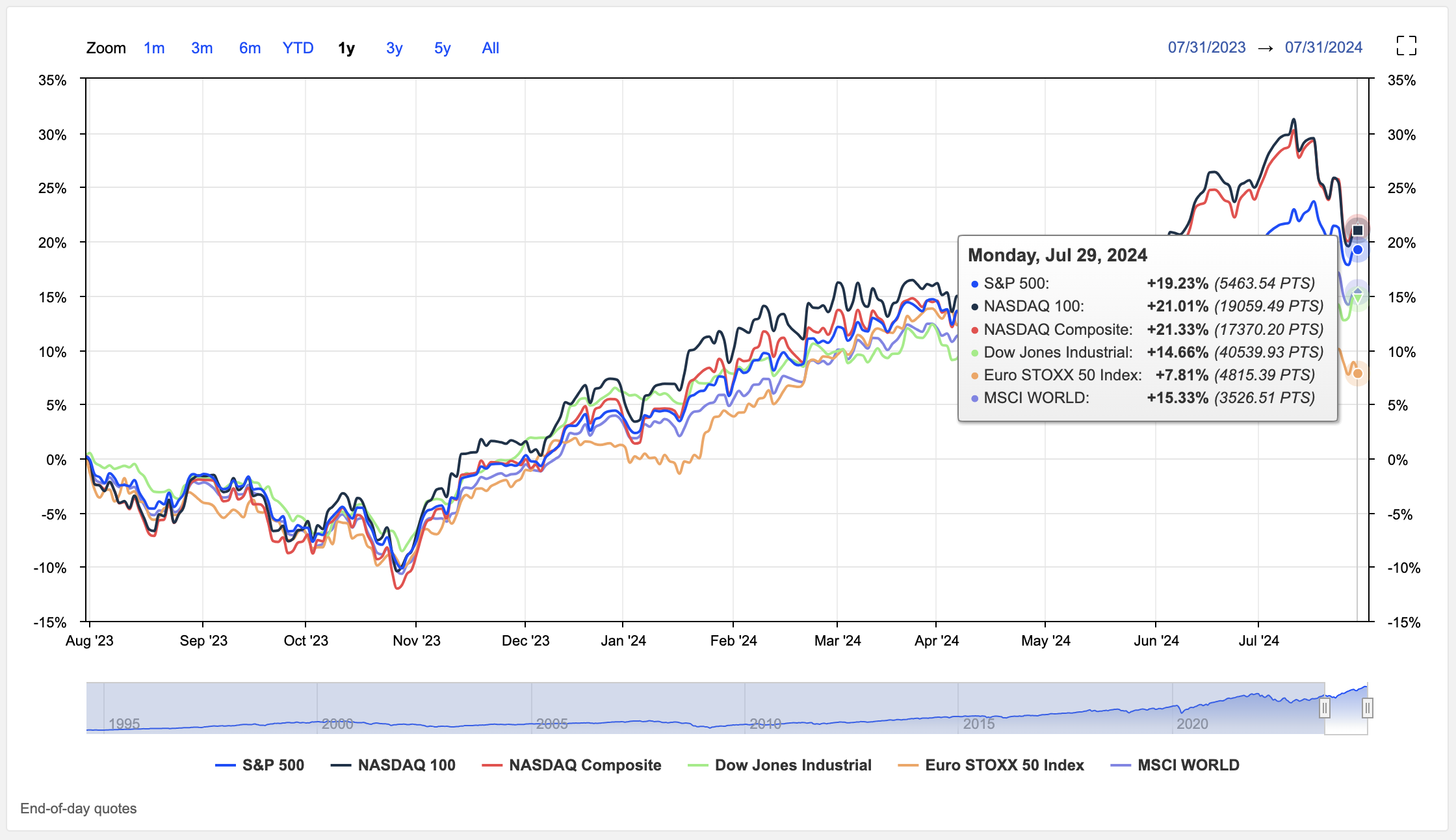Viewport: 1456px width, 840px height.
Task: Toggle NASDAQ 100 series in legend
Action: coord(393,765)
